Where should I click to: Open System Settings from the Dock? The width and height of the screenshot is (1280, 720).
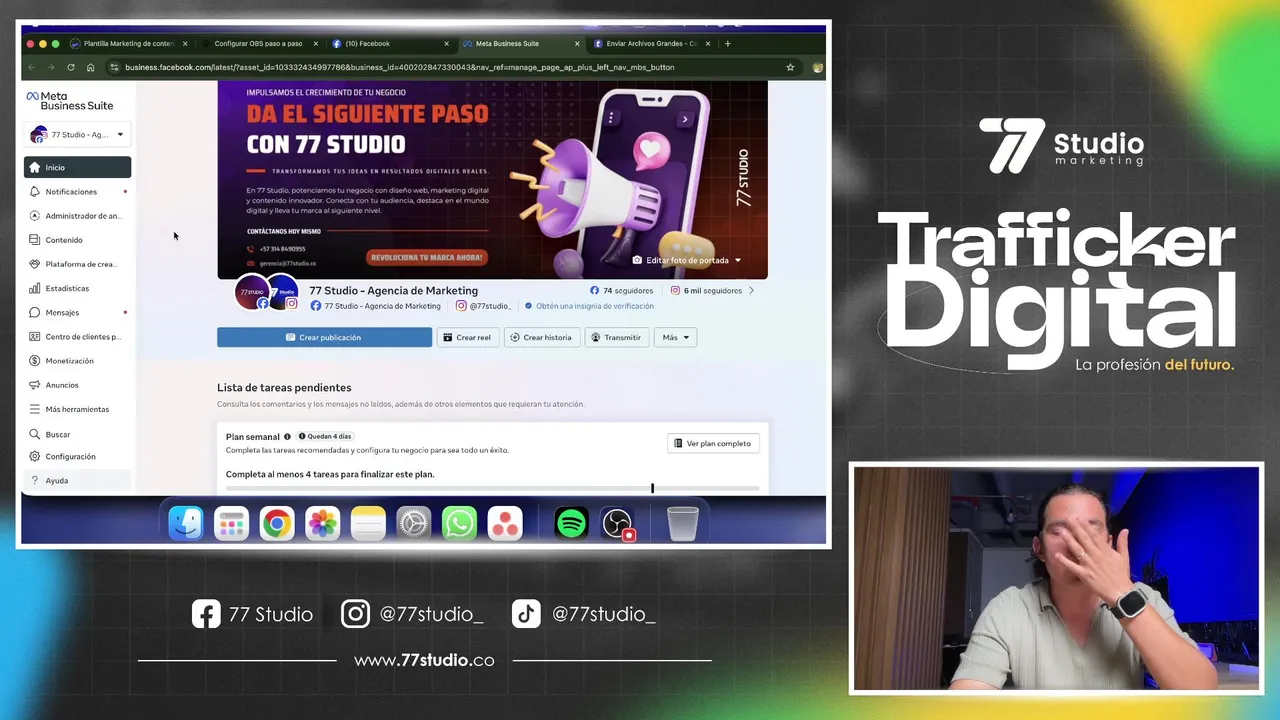[413, 523]
